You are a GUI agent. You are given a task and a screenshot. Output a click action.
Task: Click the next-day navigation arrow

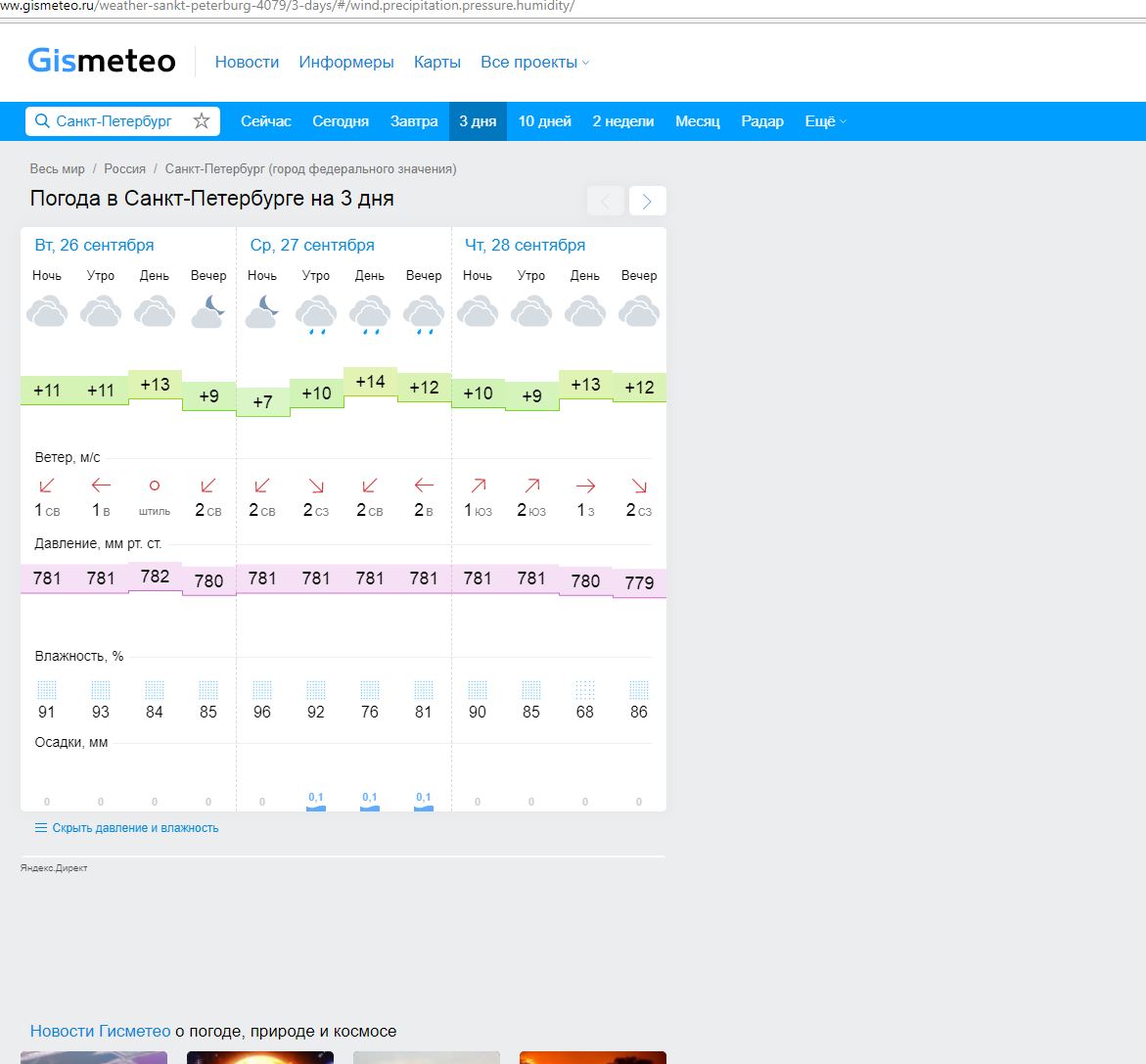(646, 200)
